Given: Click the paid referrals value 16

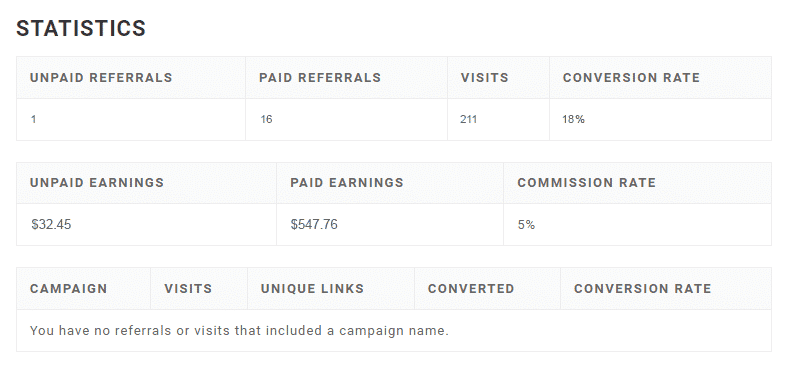Looking at the screenshot, I should click(266, 120).
